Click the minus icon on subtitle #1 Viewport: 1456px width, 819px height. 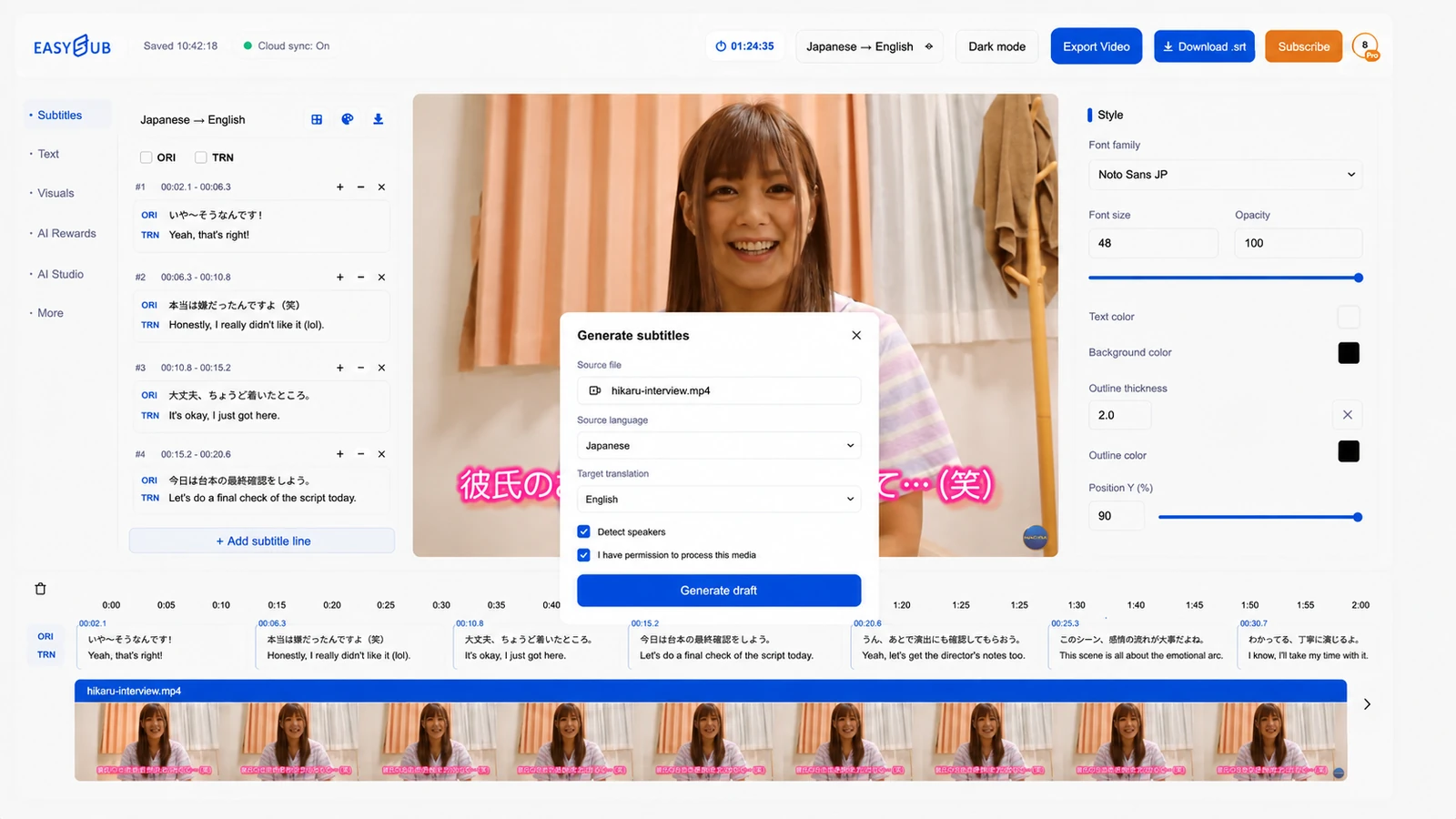coord(361,187)
